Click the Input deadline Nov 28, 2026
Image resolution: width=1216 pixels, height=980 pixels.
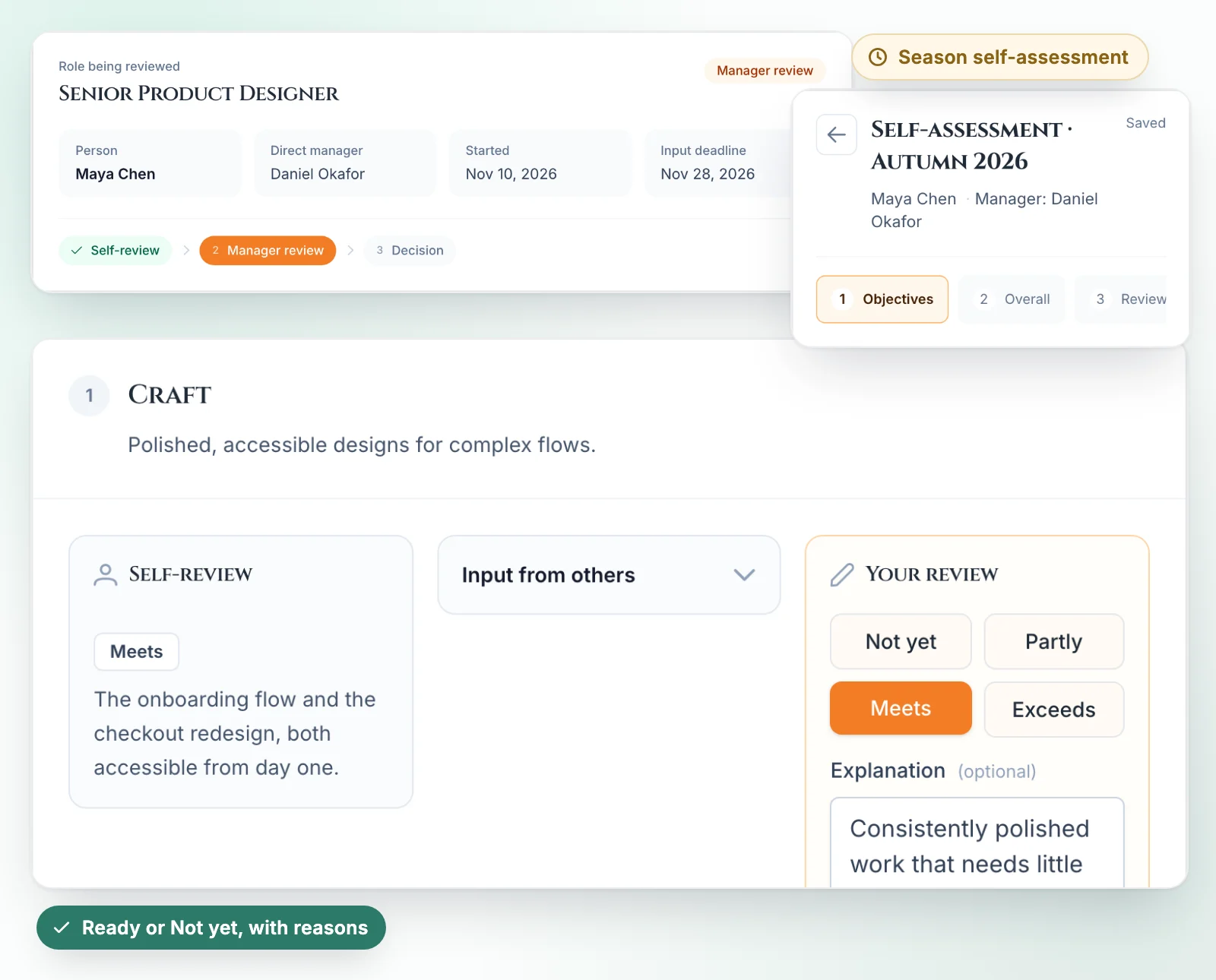click(718, 163)
